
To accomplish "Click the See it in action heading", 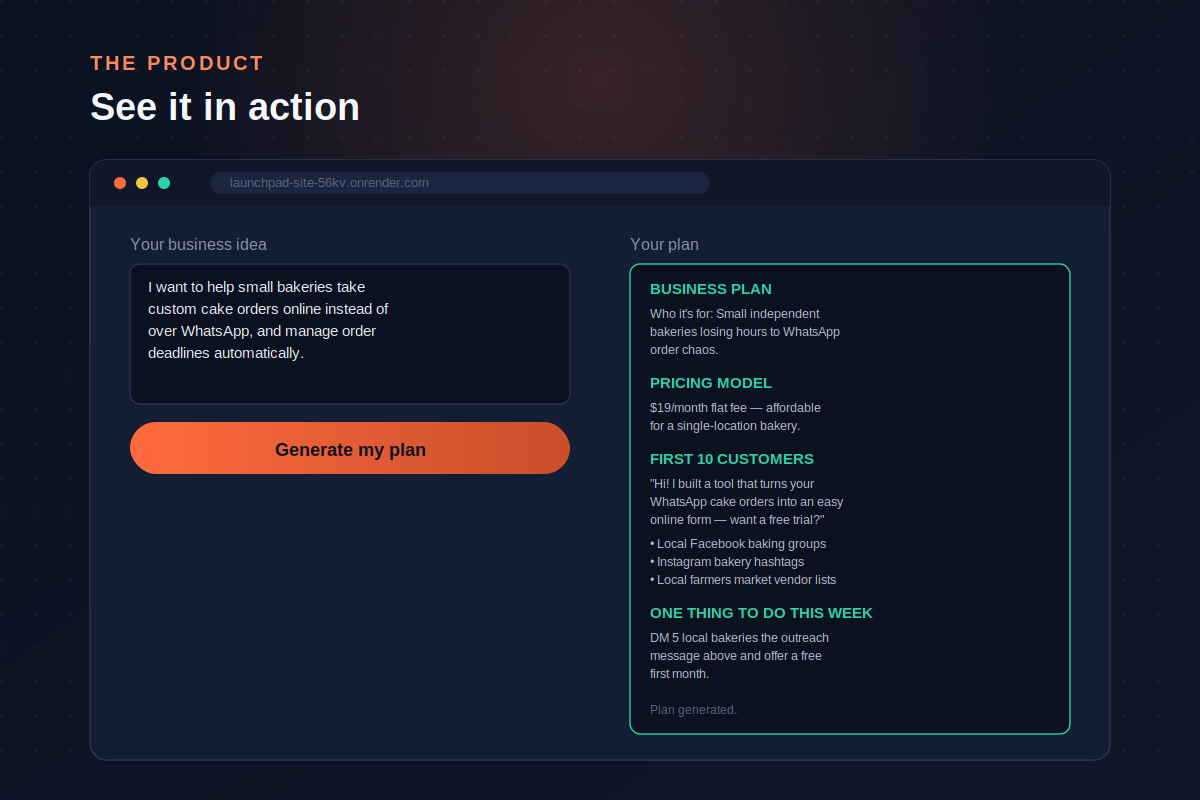I will click(x=225, y=107).
